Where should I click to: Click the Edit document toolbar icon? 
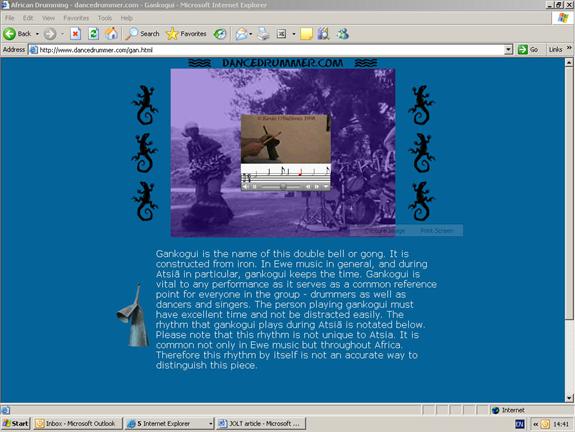(282, 34)
